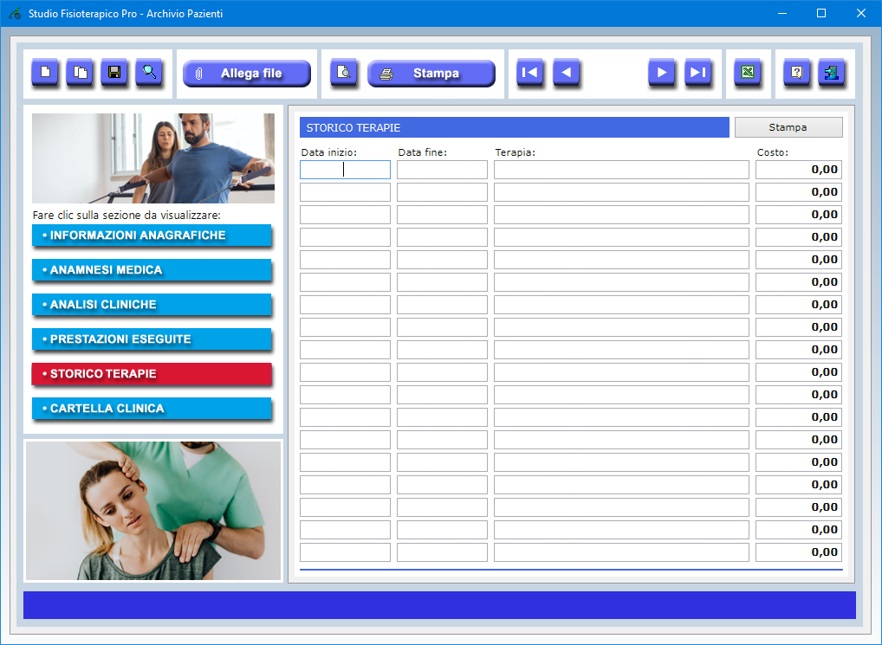Click 'Fare clic sulla sezione da visualizzare' text

pyautogui.click(x=127, y=215)
